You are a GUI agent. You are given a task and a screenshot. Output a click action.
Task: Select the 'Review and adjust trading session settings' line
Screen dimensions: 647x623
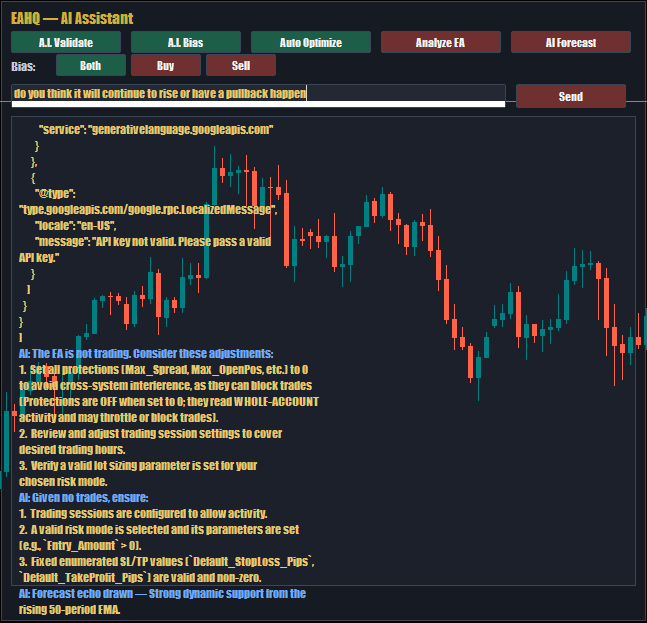150,433
